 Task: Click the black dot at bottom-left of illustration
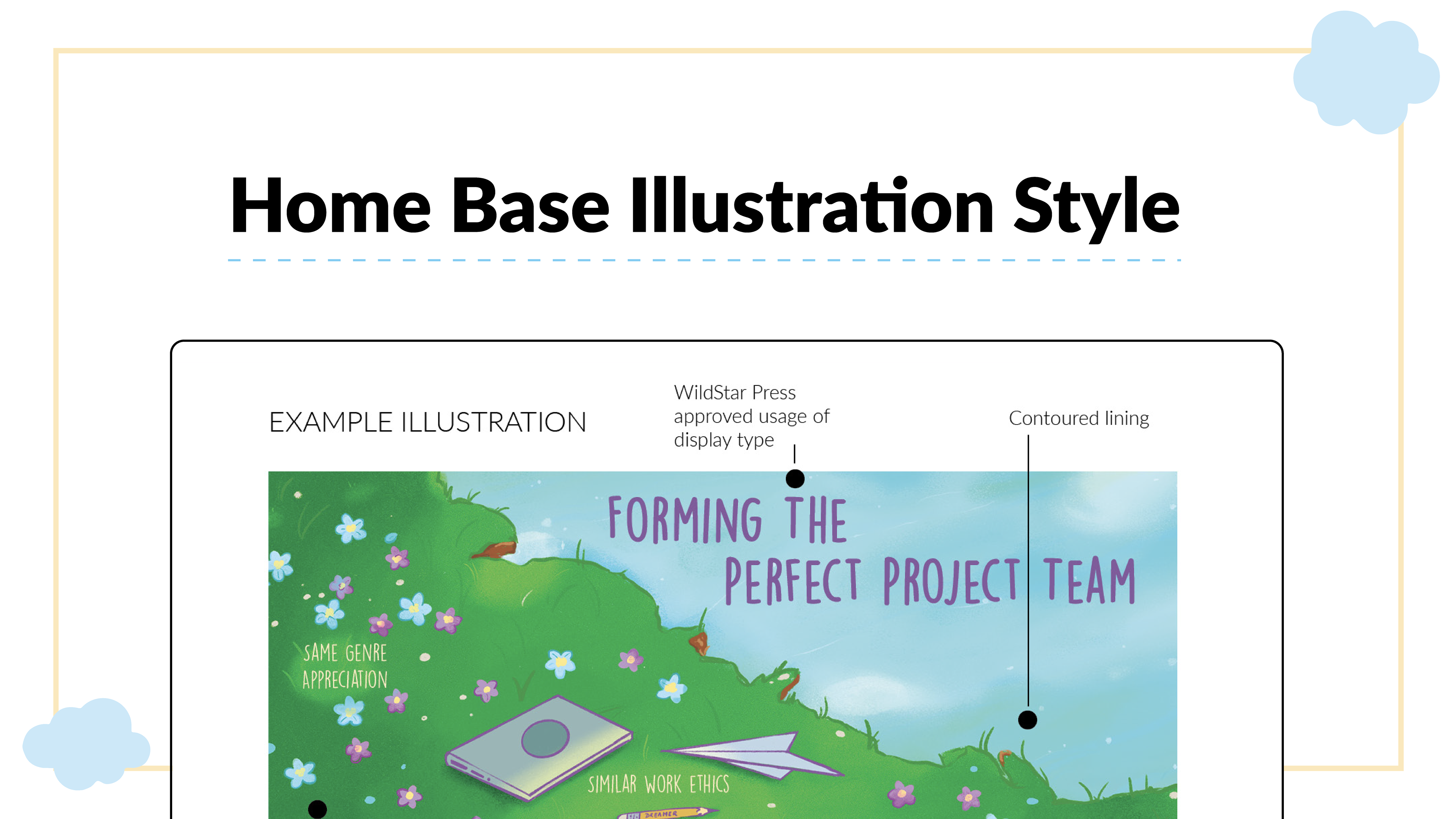[x=317, y=809]
